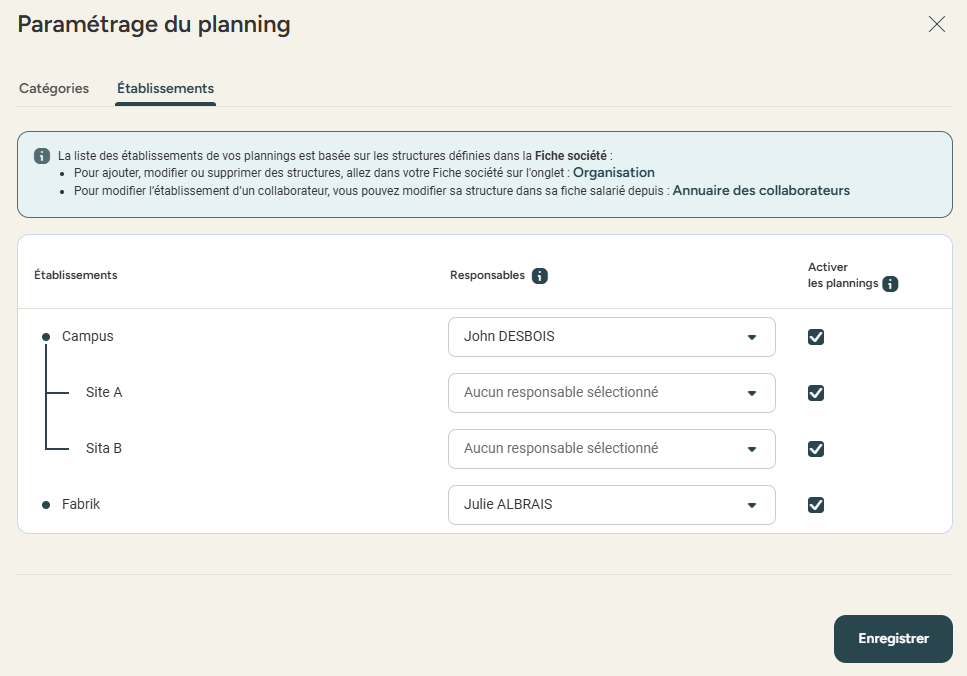Open the Sita B responsable selector

click(611, 449)
